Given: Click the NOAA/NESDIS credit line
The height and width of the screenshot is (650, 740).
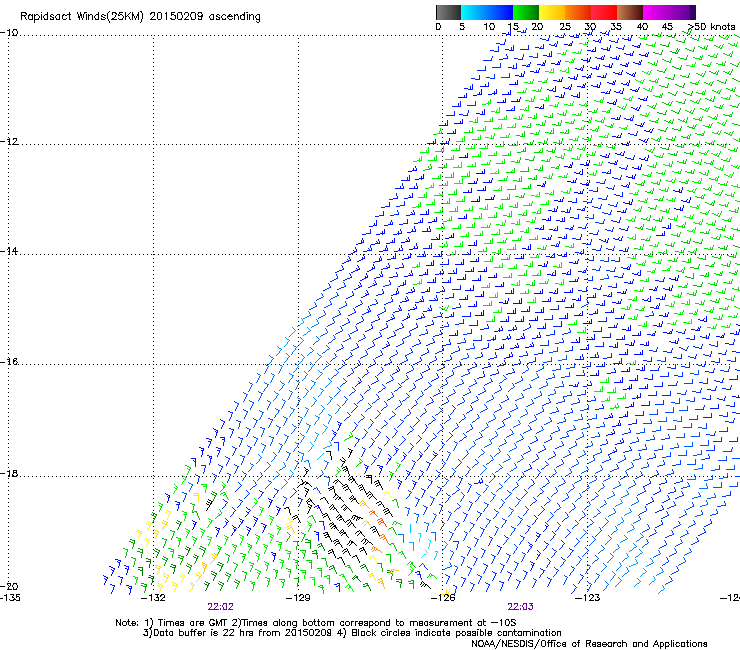Looking at the screenshot, I should pyautogui.click(x=589, y=644).
